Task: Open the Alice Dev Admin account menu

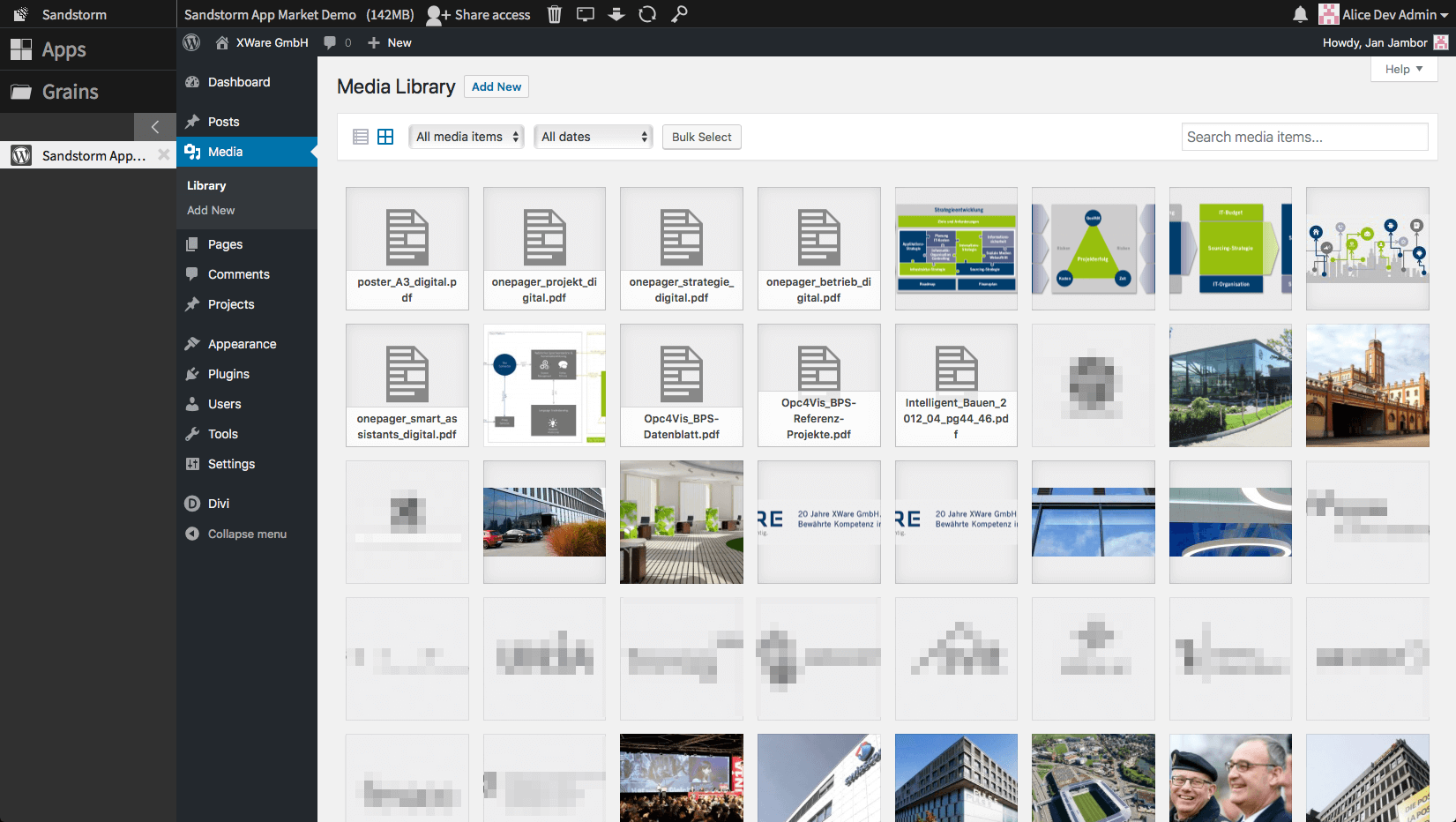Action: tap(1383, 14)
